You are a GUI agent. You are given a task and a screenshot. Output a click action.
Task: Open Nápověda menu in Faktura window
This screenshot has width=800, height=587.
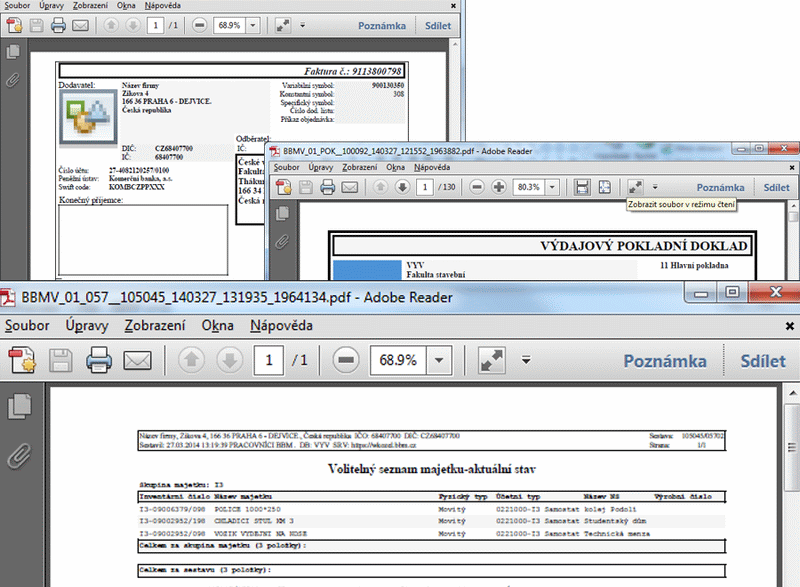click(x=162, y=6)
